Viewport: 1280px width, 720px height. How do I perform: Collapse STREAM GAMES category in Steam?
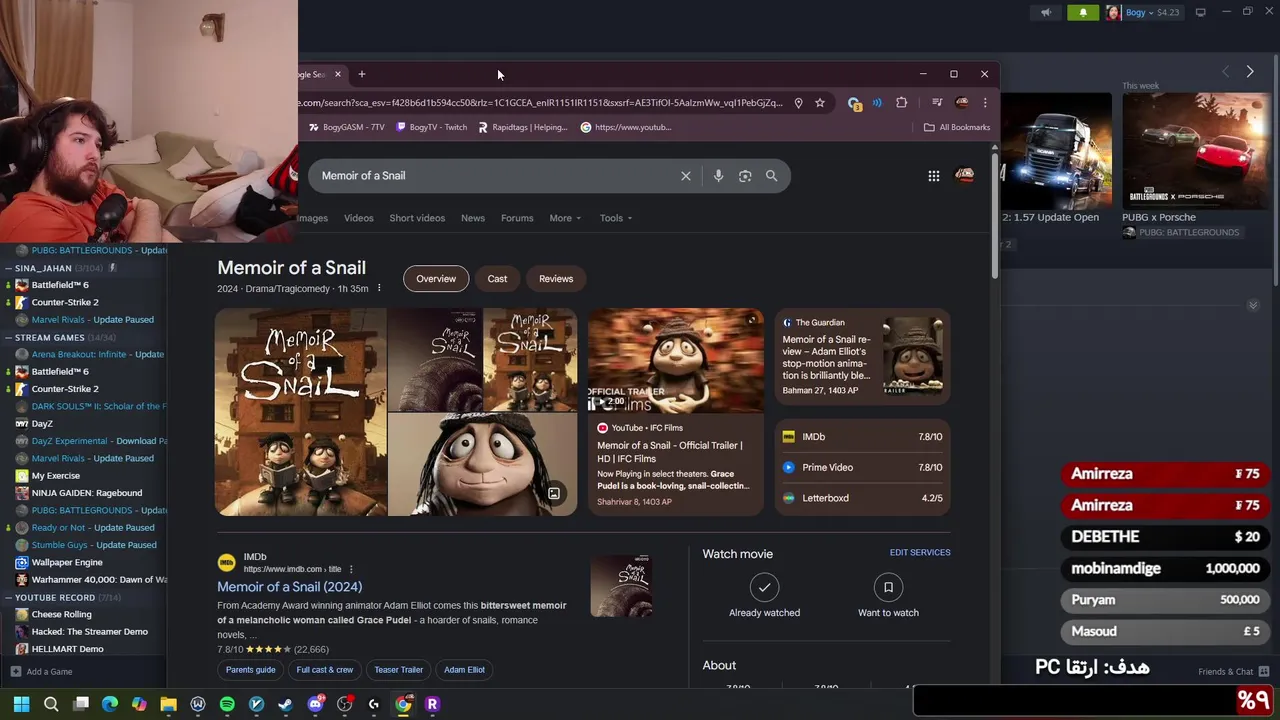8,337
